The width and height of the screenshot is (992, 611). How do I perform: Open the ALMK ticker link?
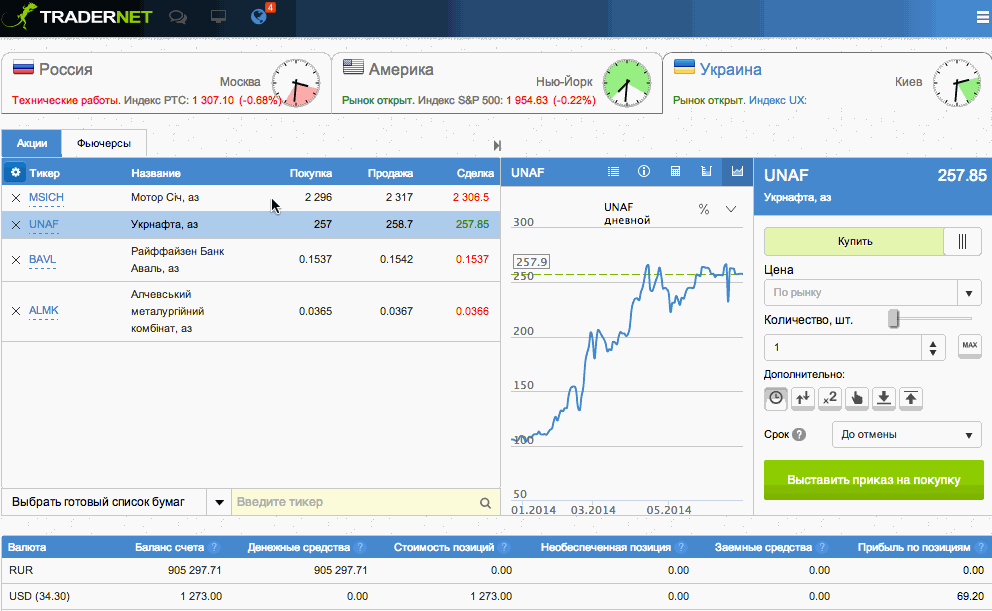tap(44, 311)
